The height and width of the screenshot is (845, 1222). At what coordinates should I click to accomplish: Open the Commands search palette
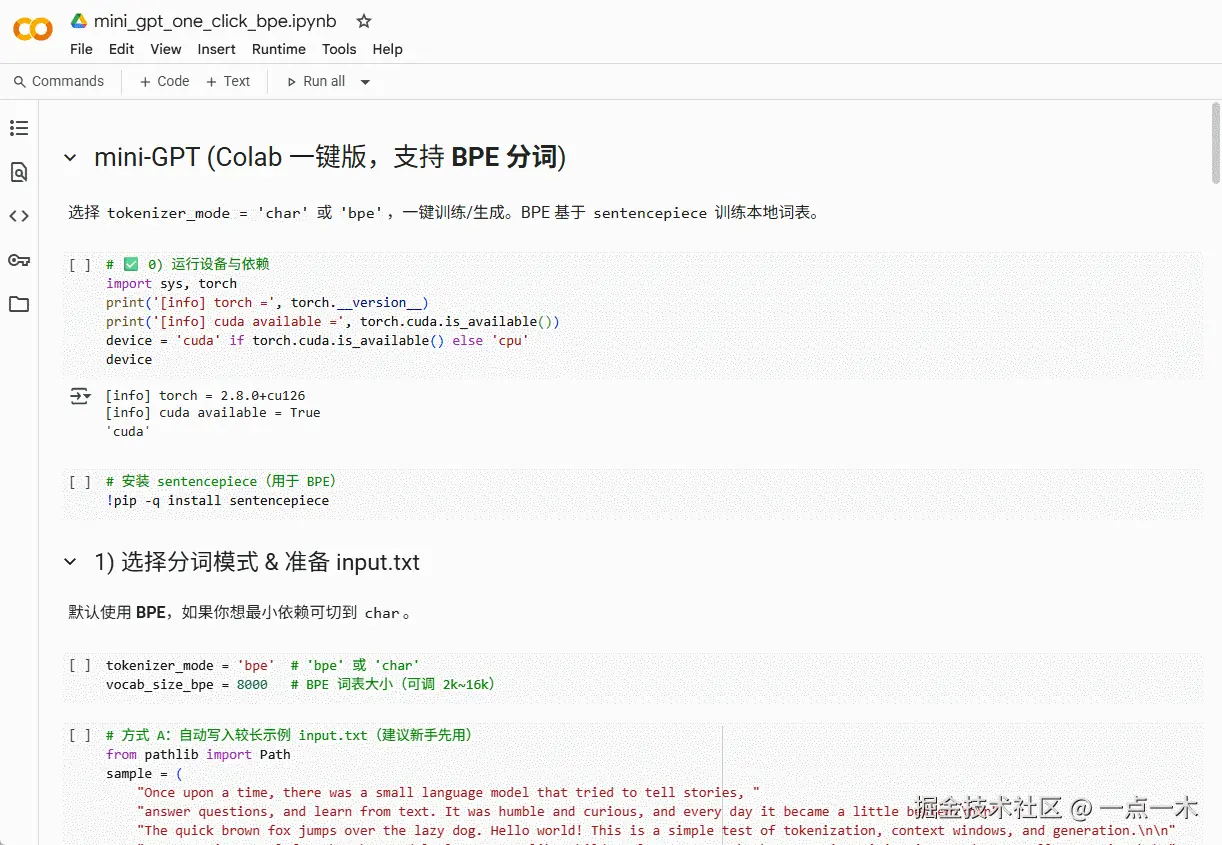pos(60,81)
